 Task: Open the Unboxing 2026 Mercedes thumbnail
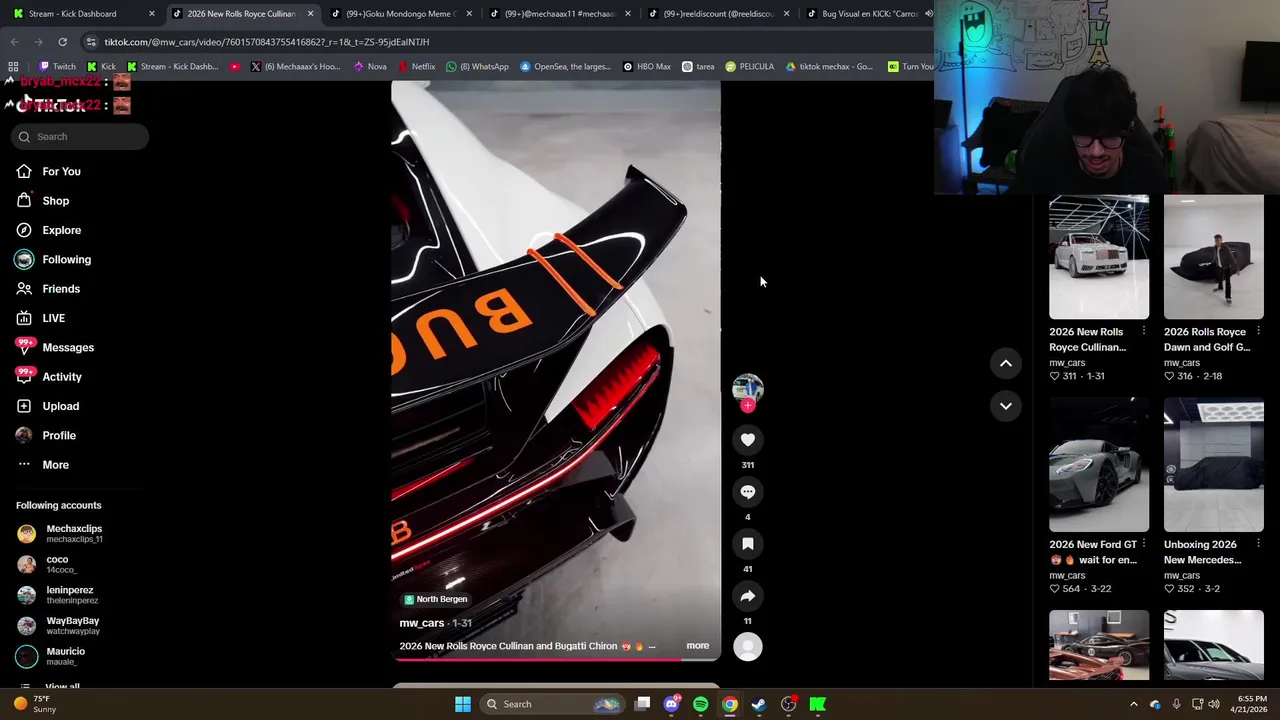[x=1213, y=465]
